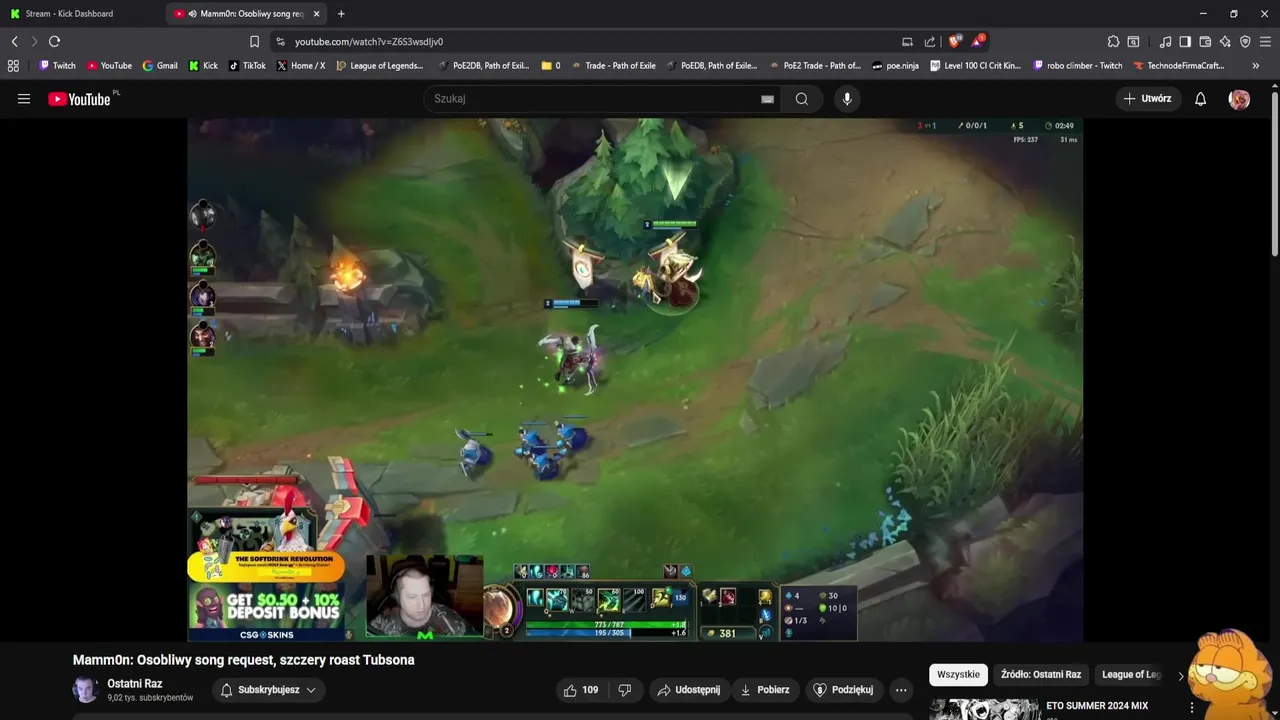The image size is (1280, 720).
Task: Show hidden bookmarks with double chevron
Action: pyautogui.click(x=1256, y=65)
